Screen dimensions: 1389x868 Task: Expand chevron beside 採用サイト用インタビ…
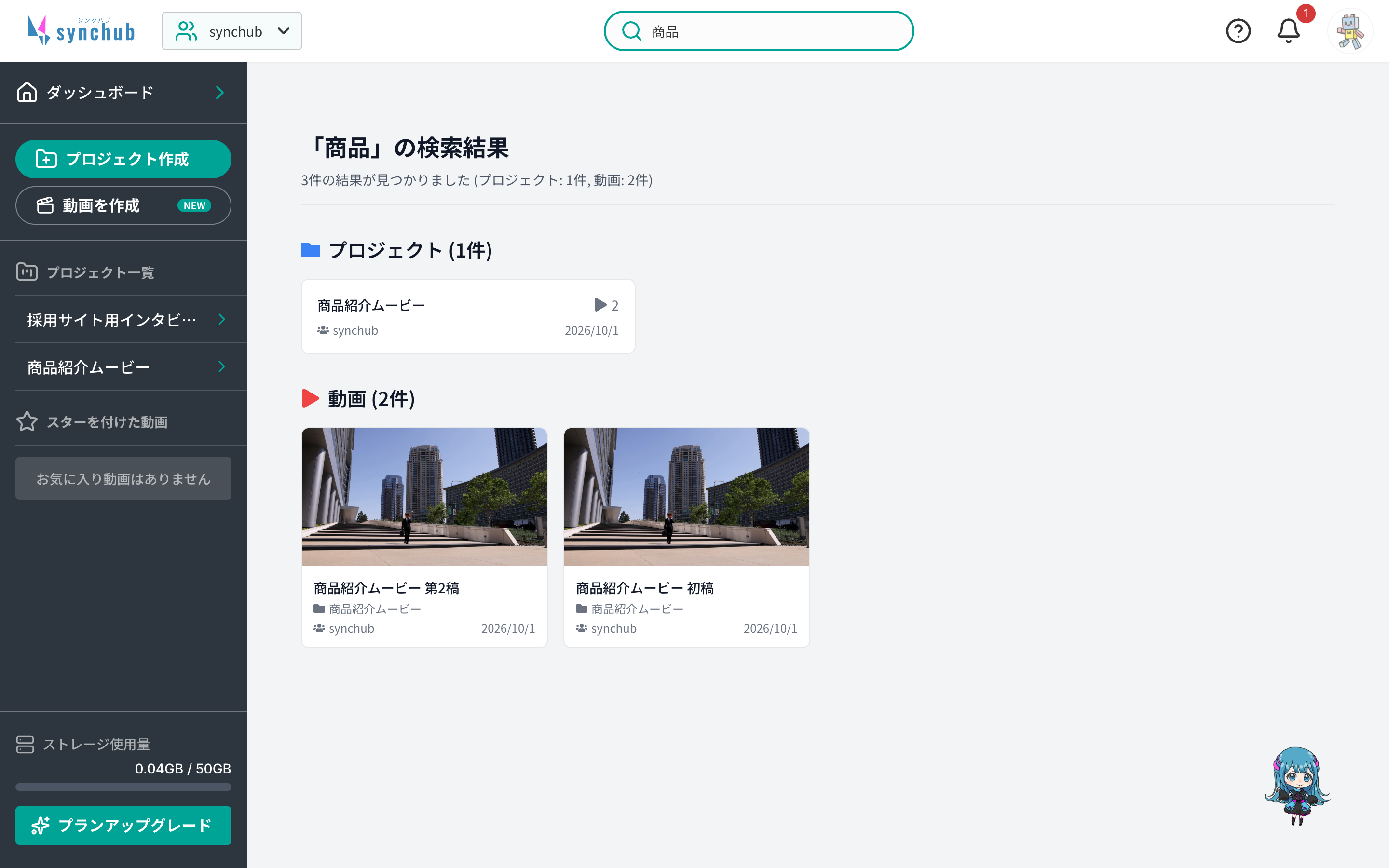coord(221,320)
